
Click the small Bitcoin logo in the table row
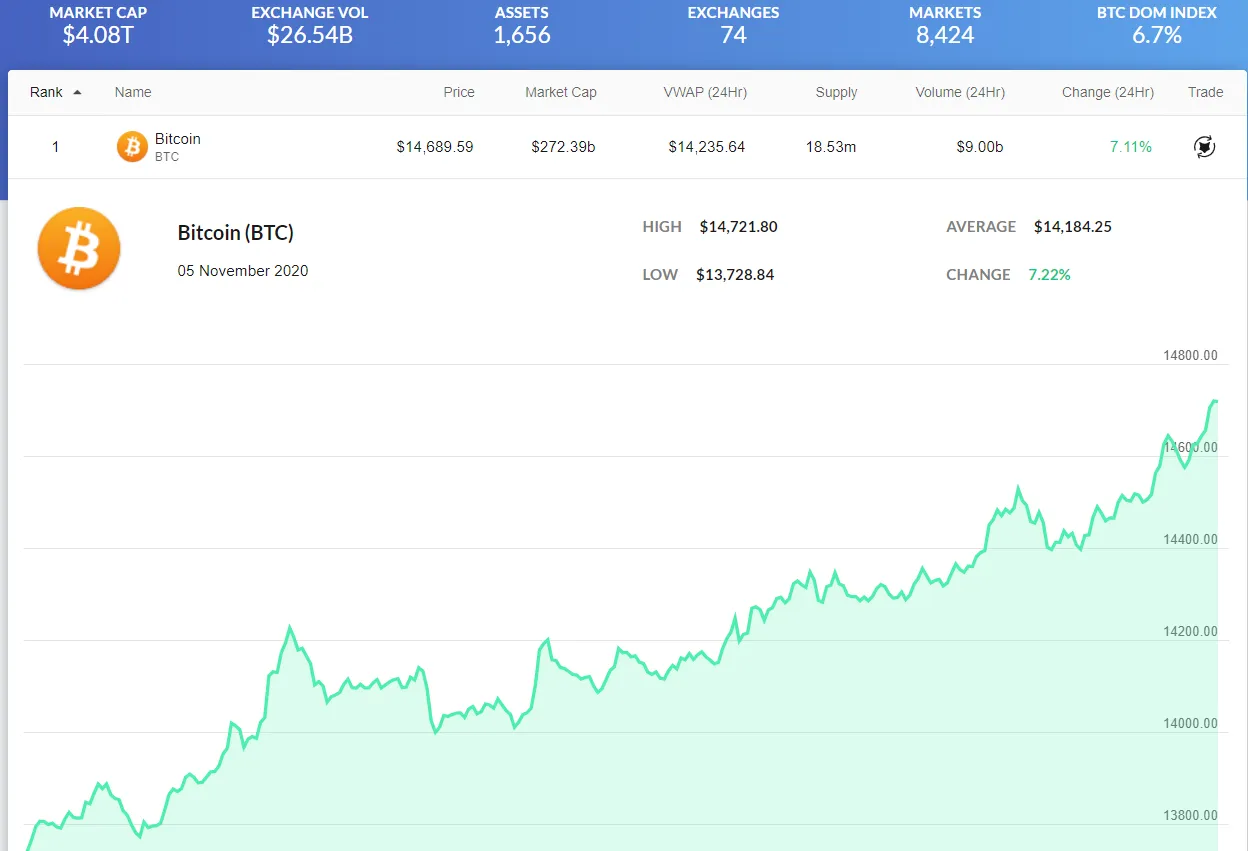(x=132, y=147)
